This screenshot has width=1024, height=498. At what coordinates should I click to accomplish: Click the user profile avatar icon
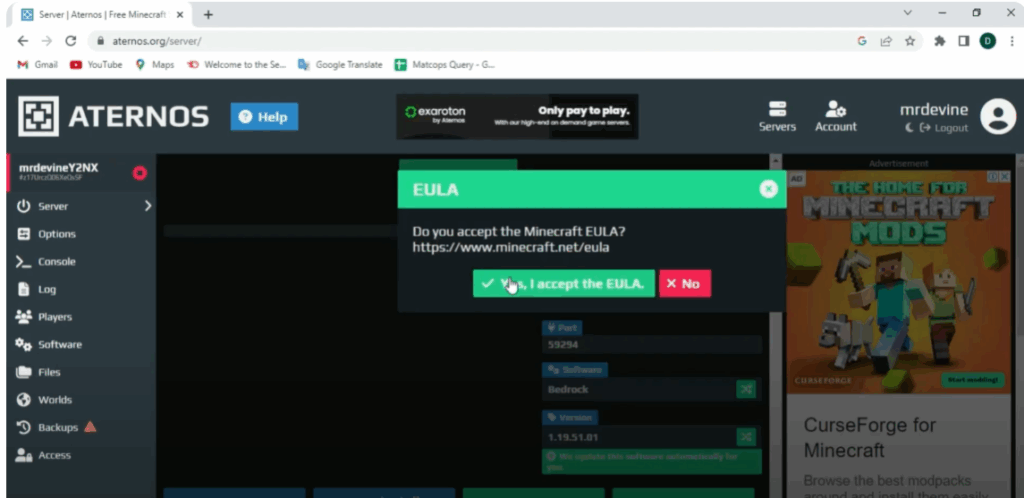point(997,117)
